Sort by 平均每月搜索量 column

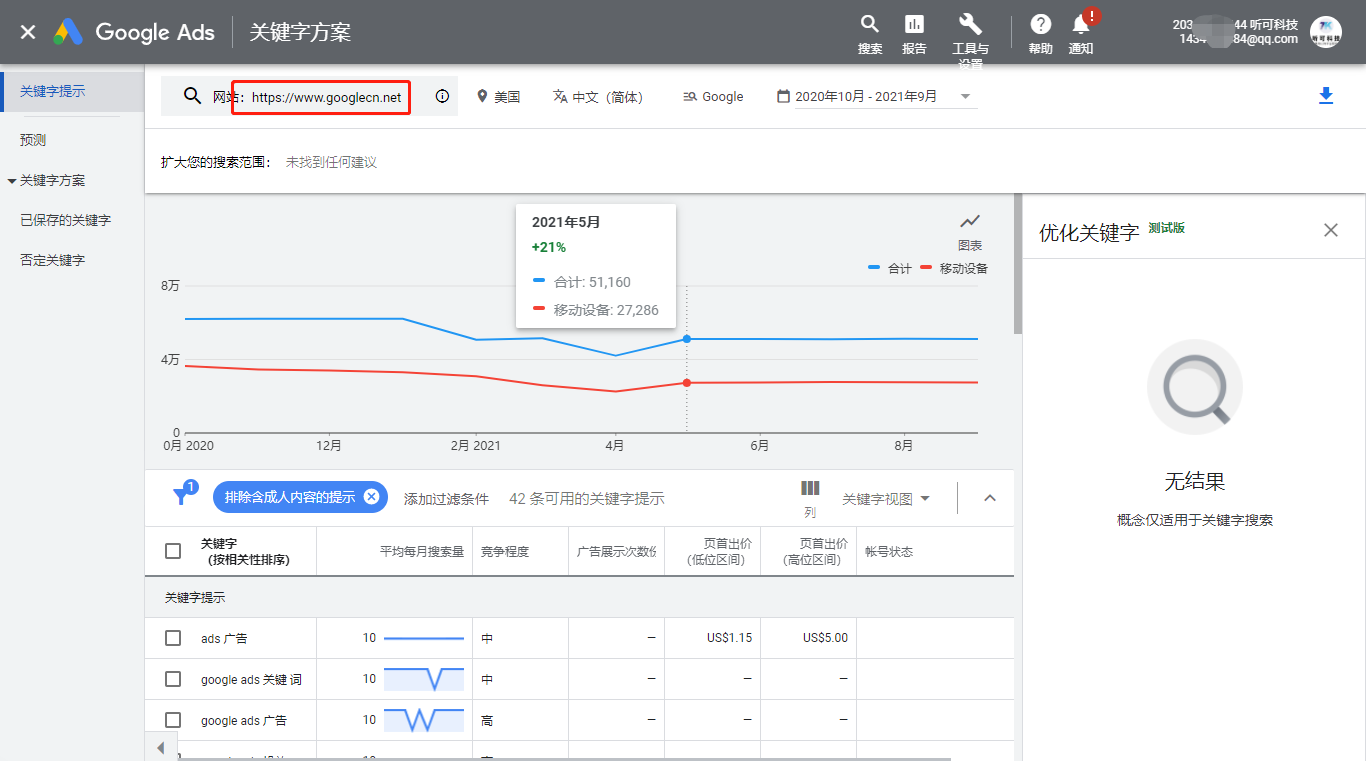pos(422,551)
